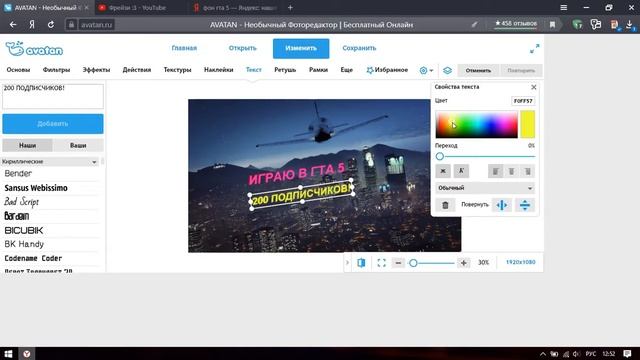
Task: Flip text vertically
Action: 525,205
